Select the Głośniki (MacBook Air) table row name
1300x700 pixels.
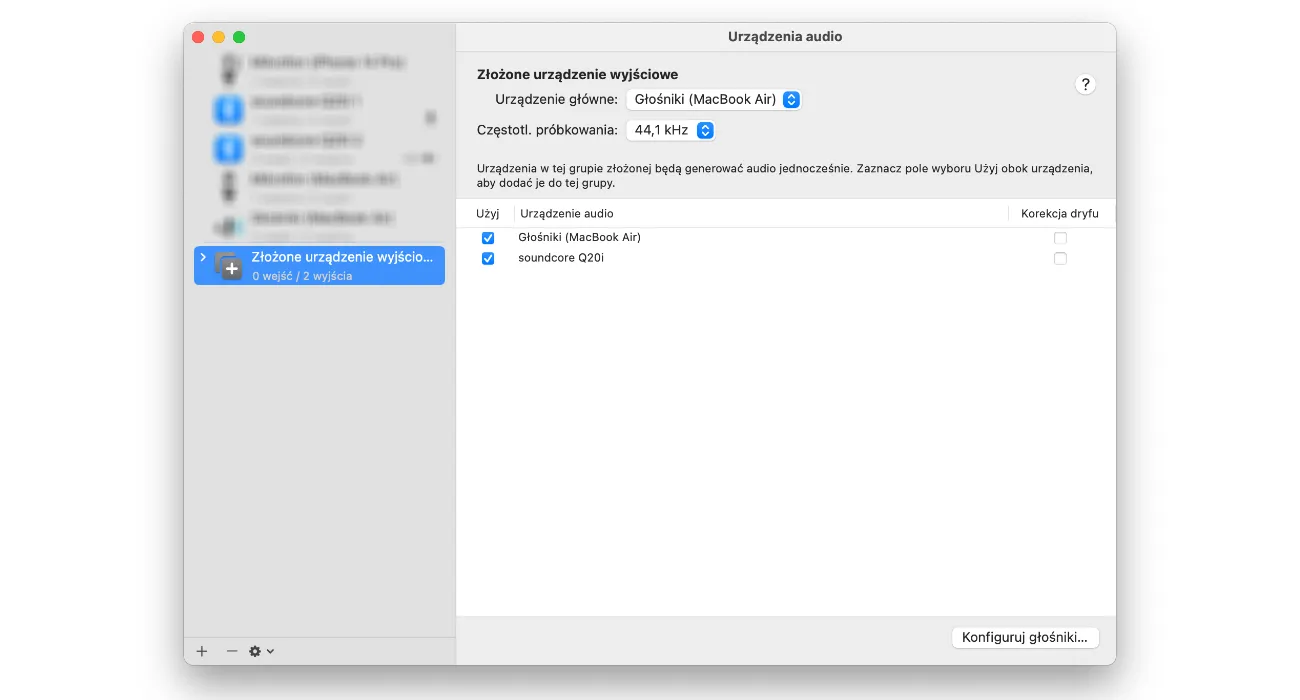click(579, 238)
